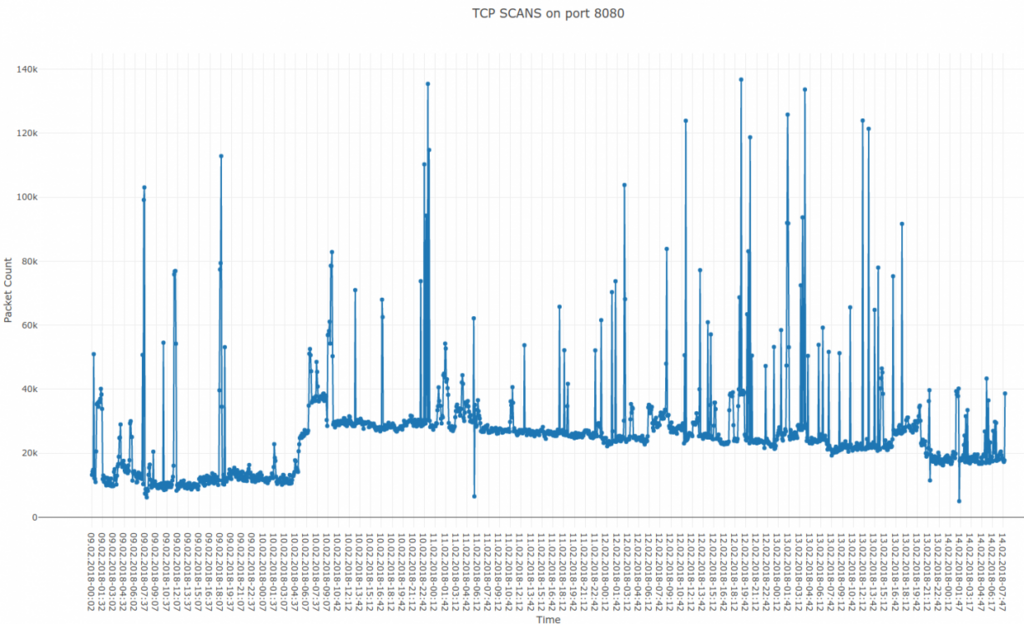Select the 40k y-axis tick label
1024x624 pixels.
click(x=29, y=389)
